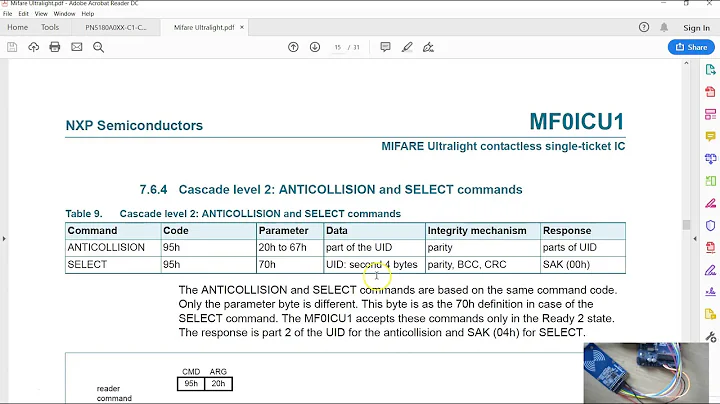The height and width of the screenshot is (404, 720).
Task: Open Compress PDF tool in right pane
Action: coord(710,247)
